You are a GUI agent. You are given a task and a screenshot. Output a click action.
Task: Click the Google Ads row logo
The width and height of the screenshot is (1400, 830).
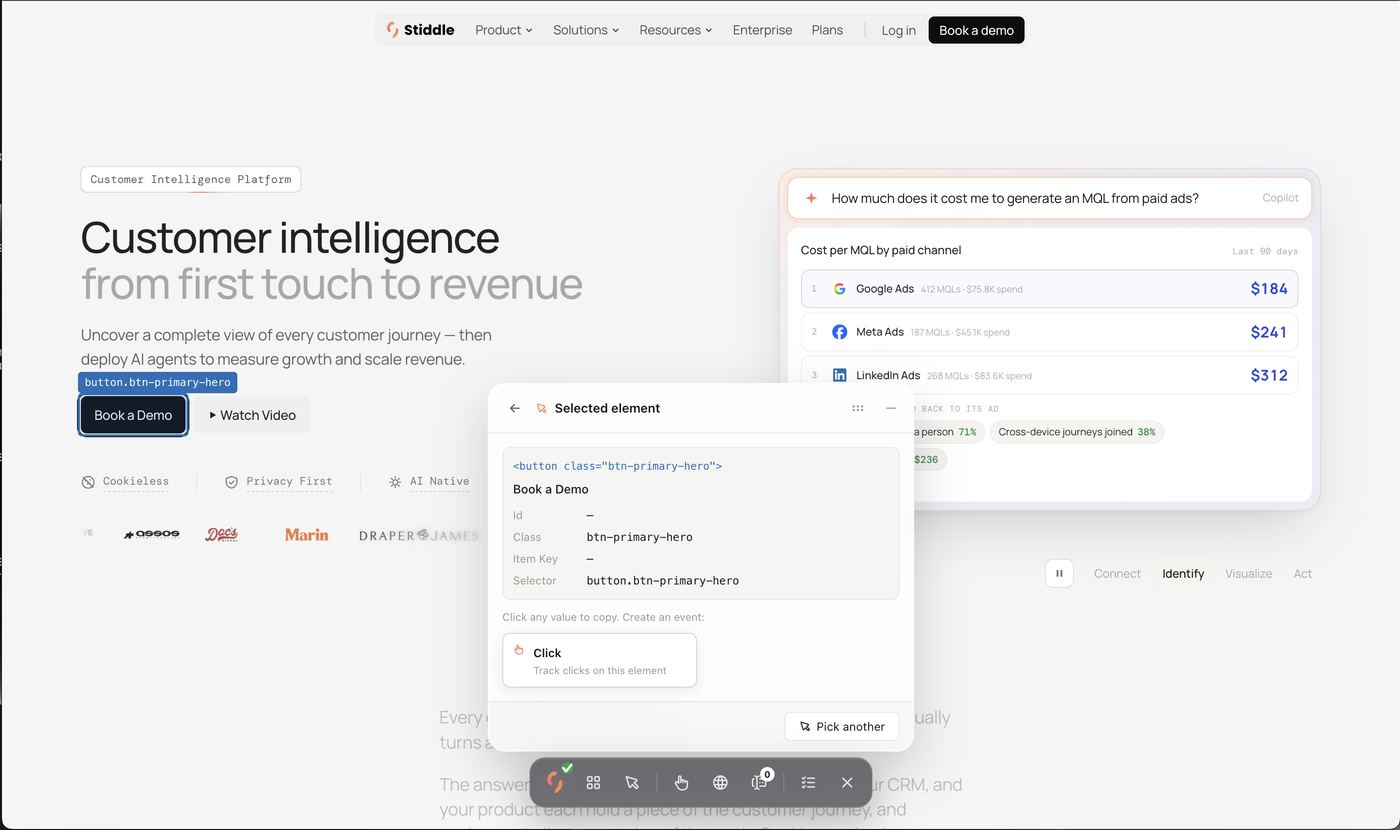[x=840, y=289]
